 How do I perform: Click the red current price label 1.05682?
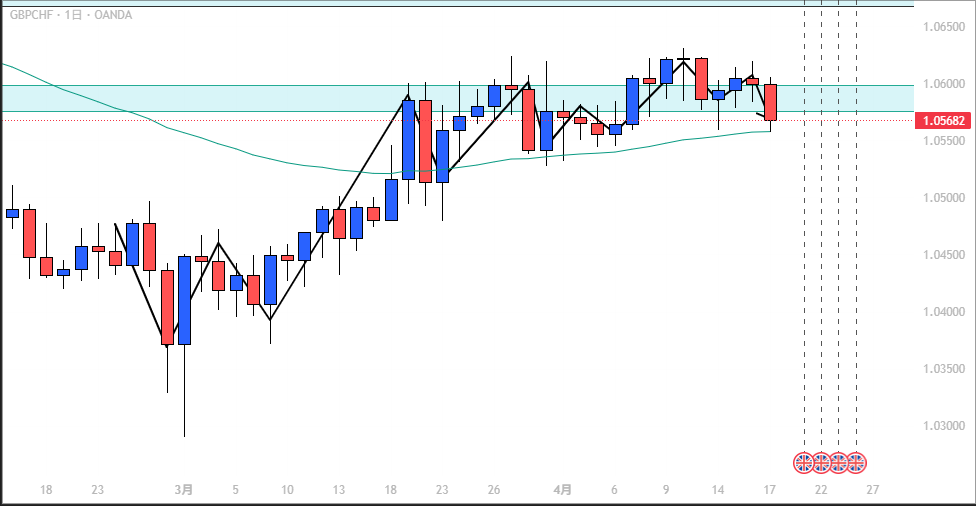[943, 121]
